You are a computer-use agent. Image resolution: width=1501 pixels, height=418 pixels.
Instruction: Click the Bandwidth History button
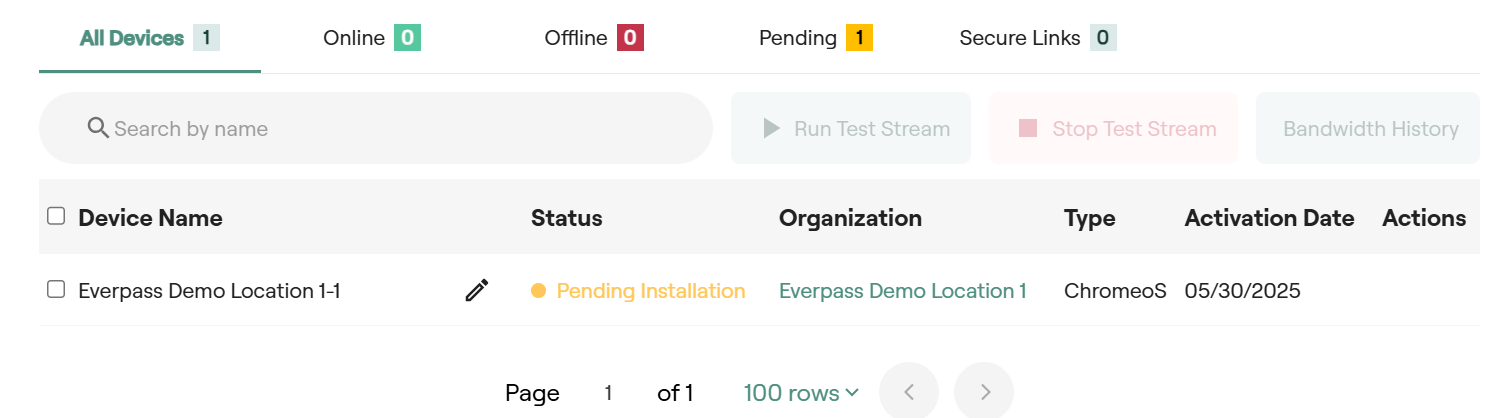point(1370,129)
